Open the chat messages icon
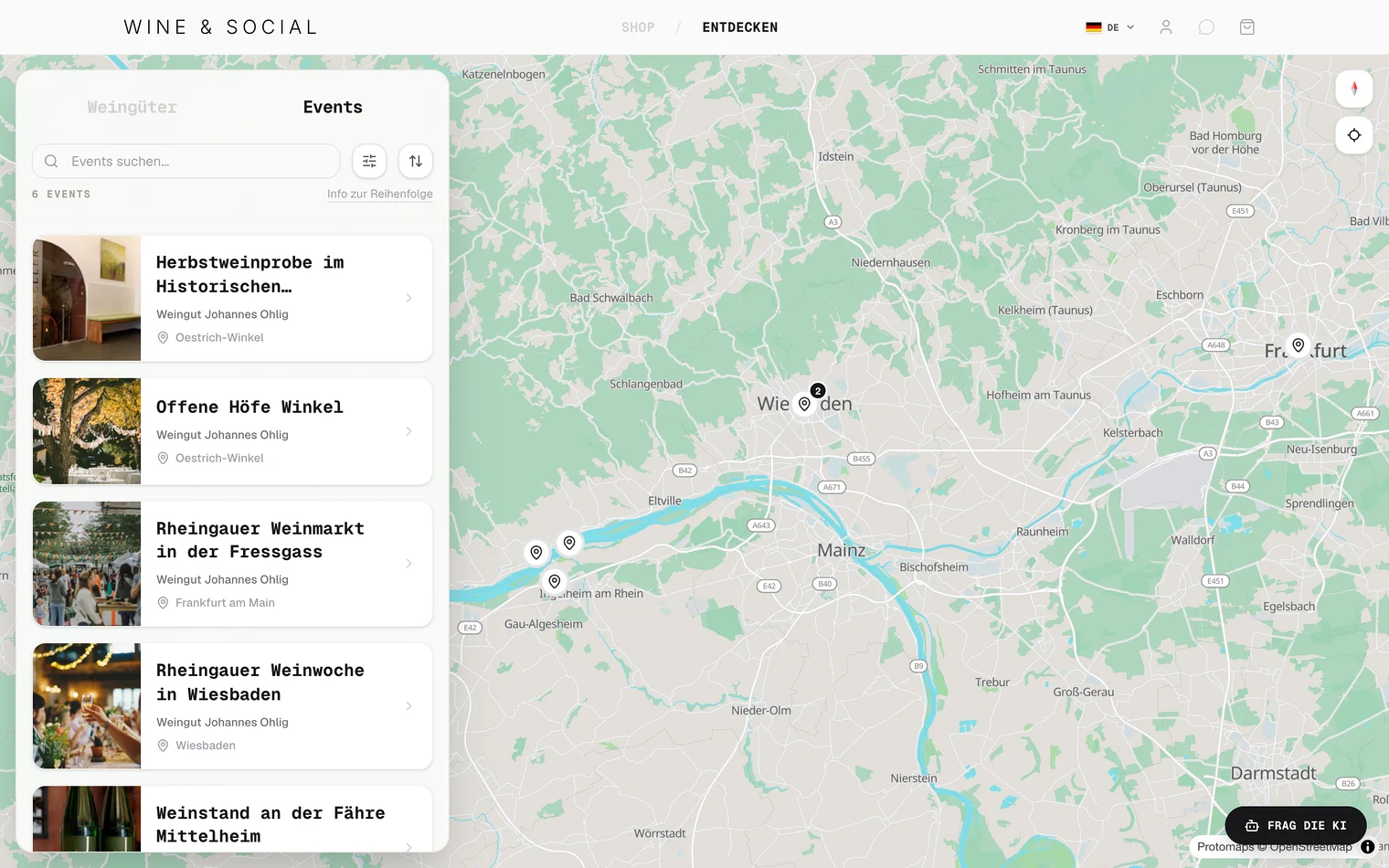This screenshot has width=1389, height=868. coord(1206,27)
